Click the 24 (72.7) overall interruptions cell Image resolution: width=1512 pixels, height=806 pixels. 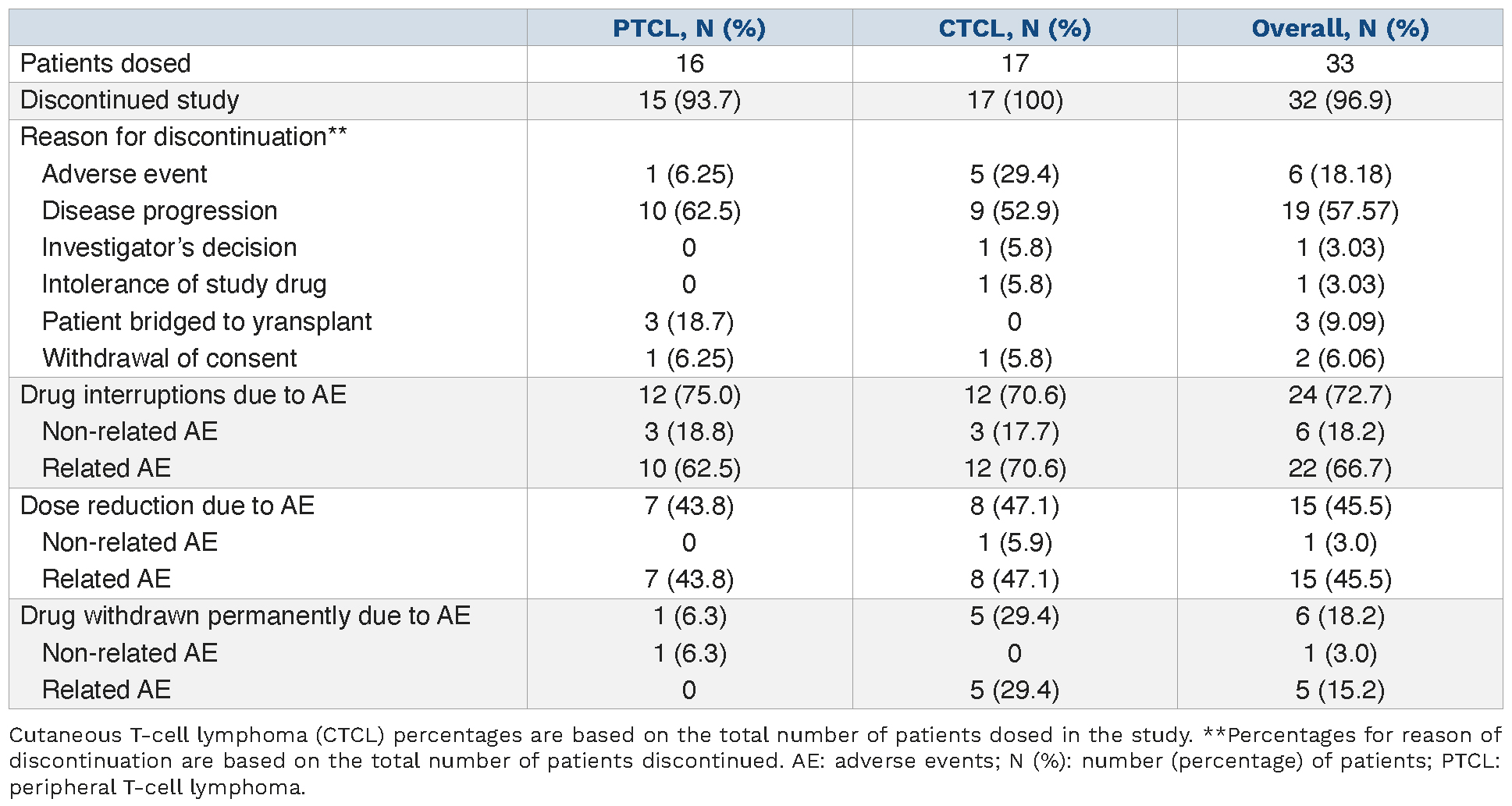coord(1339,395)
